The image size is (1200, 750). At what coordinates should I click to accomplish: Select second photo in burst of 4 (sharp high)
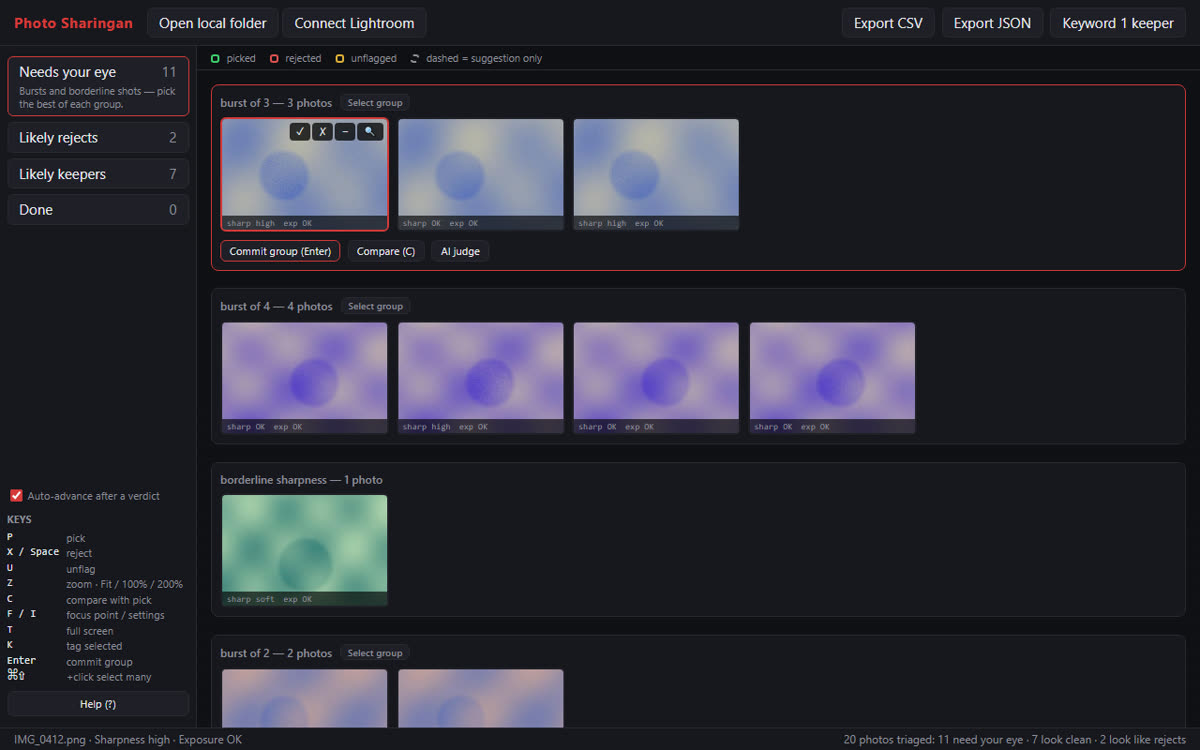pyautogui.click(x=481, y=378)
